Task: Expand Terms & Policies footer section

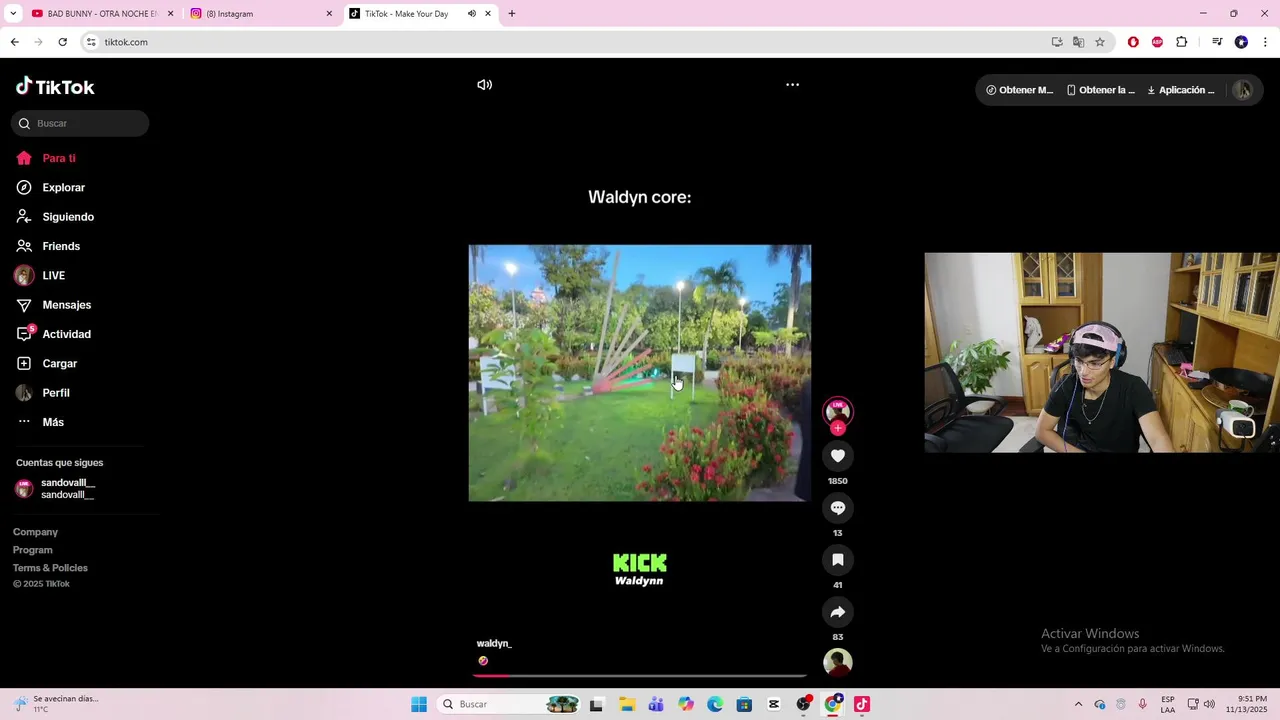Action: pyautogui.click(x=50, y=568)
